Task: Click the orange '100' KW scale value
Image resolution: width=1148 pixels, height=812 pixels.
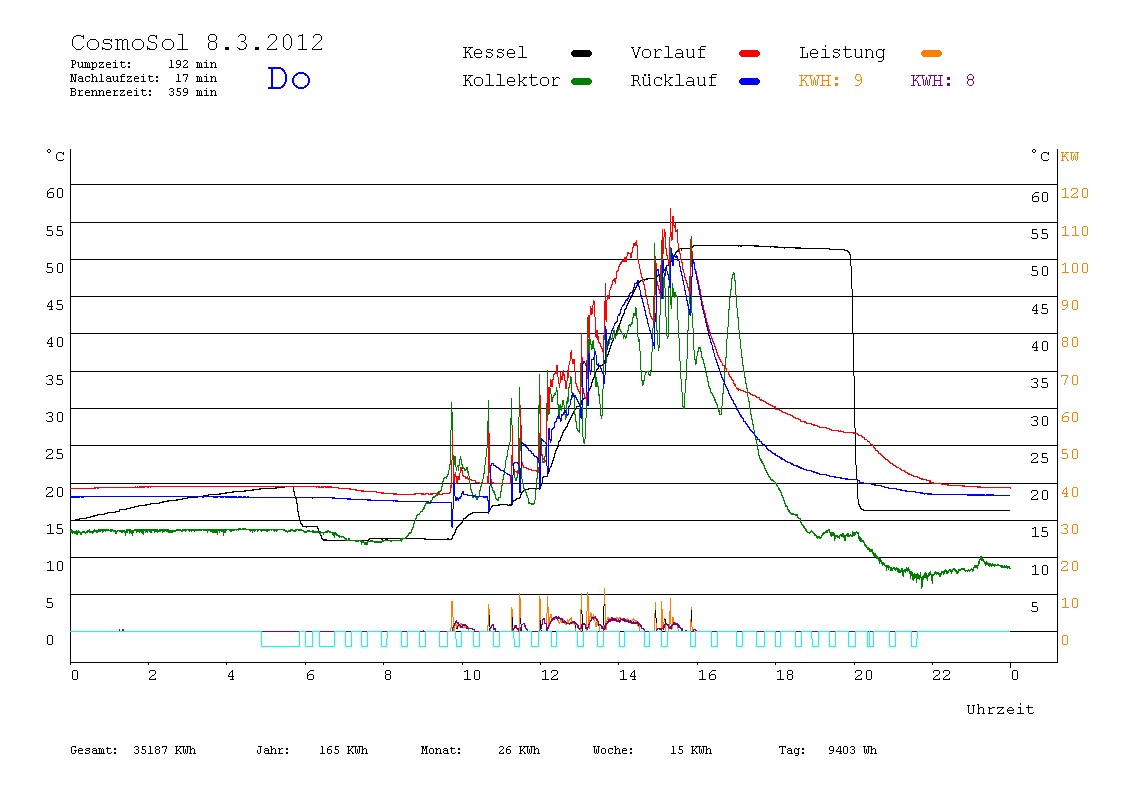Action: point(1075,268)
